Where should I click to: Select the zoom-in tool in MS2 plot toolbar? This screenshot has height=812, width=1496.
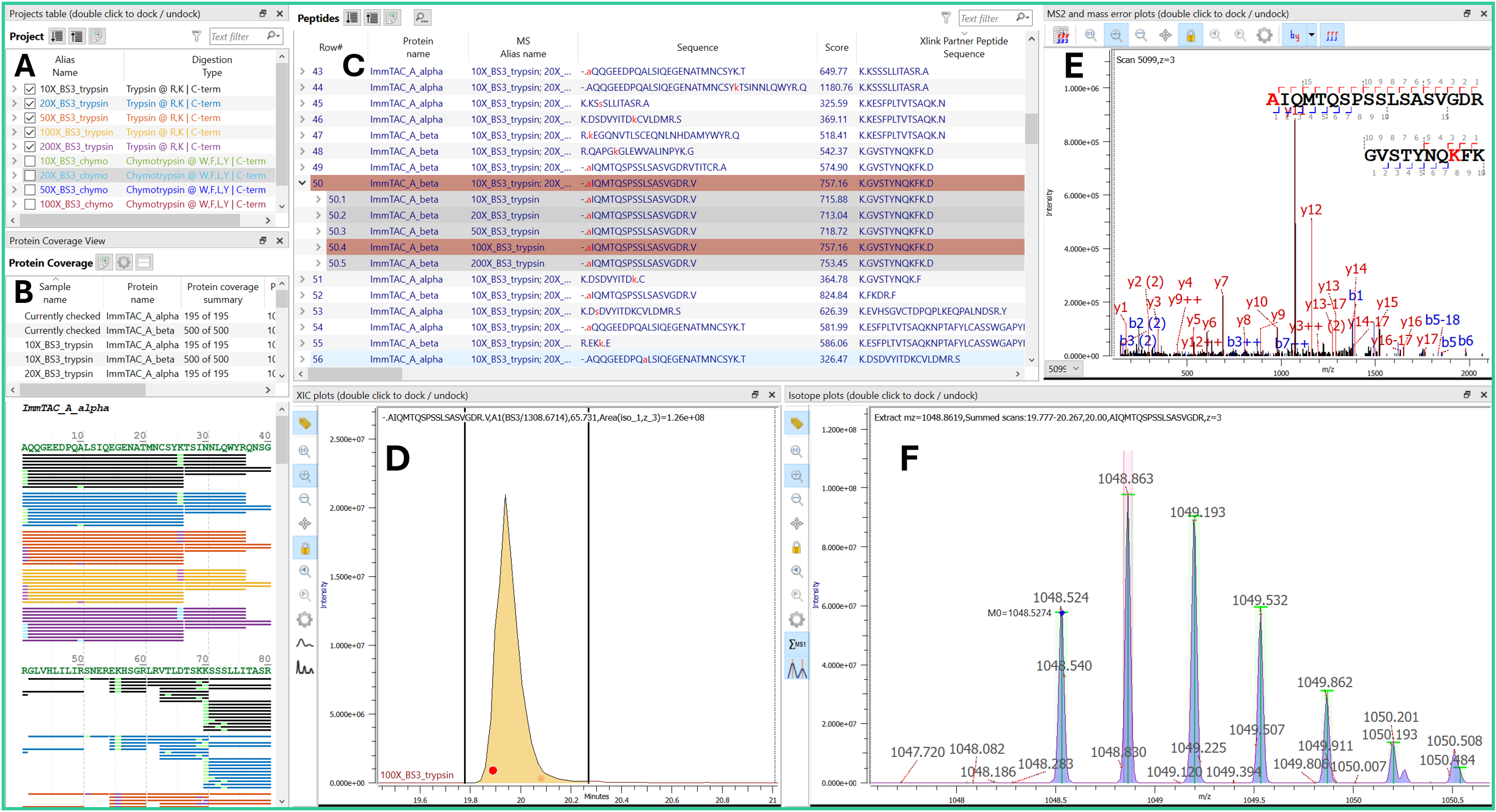[1116, 35]
